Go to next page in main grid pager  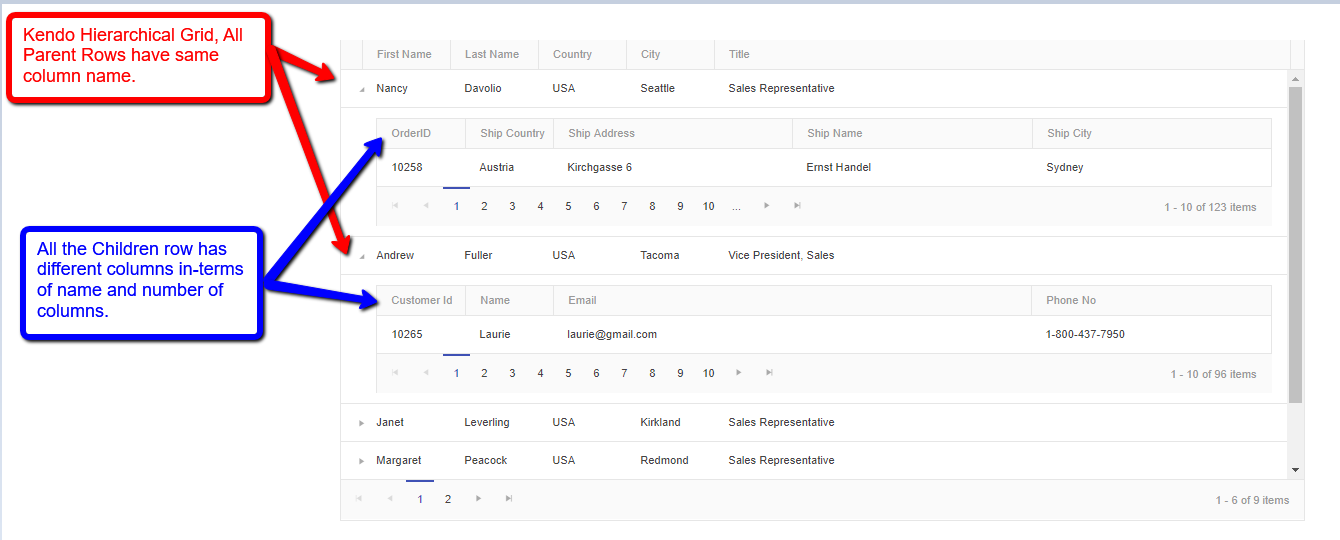(479, 499)
